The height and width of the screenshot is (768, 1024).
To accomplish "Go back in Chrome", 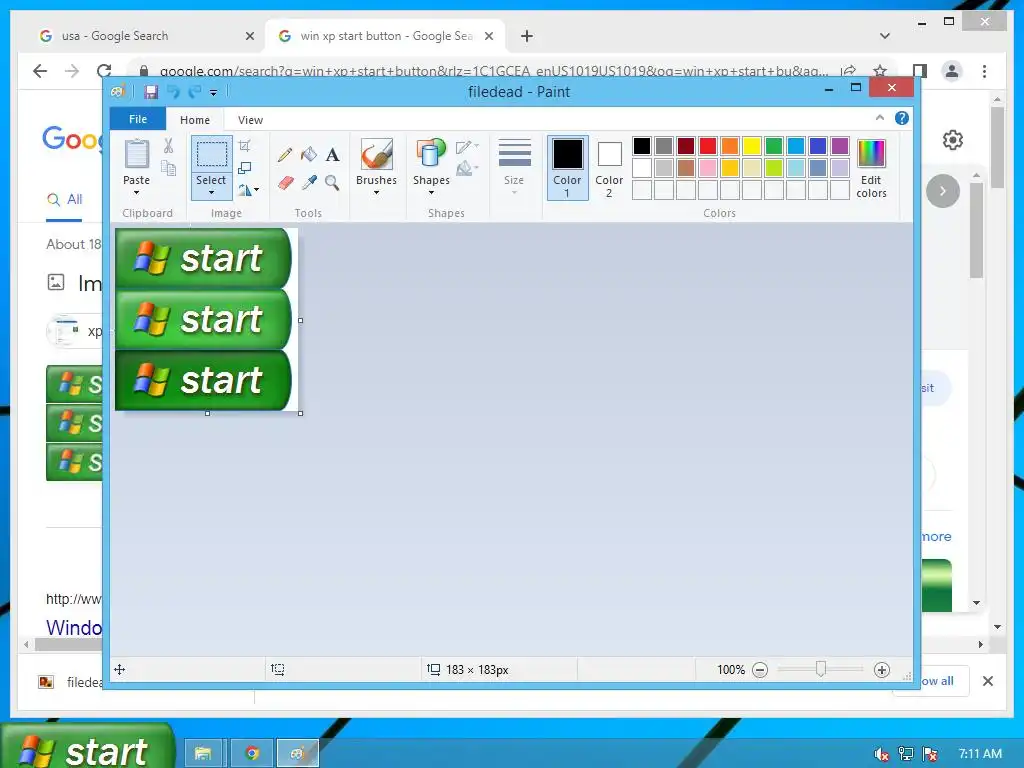I will (40, 71).
